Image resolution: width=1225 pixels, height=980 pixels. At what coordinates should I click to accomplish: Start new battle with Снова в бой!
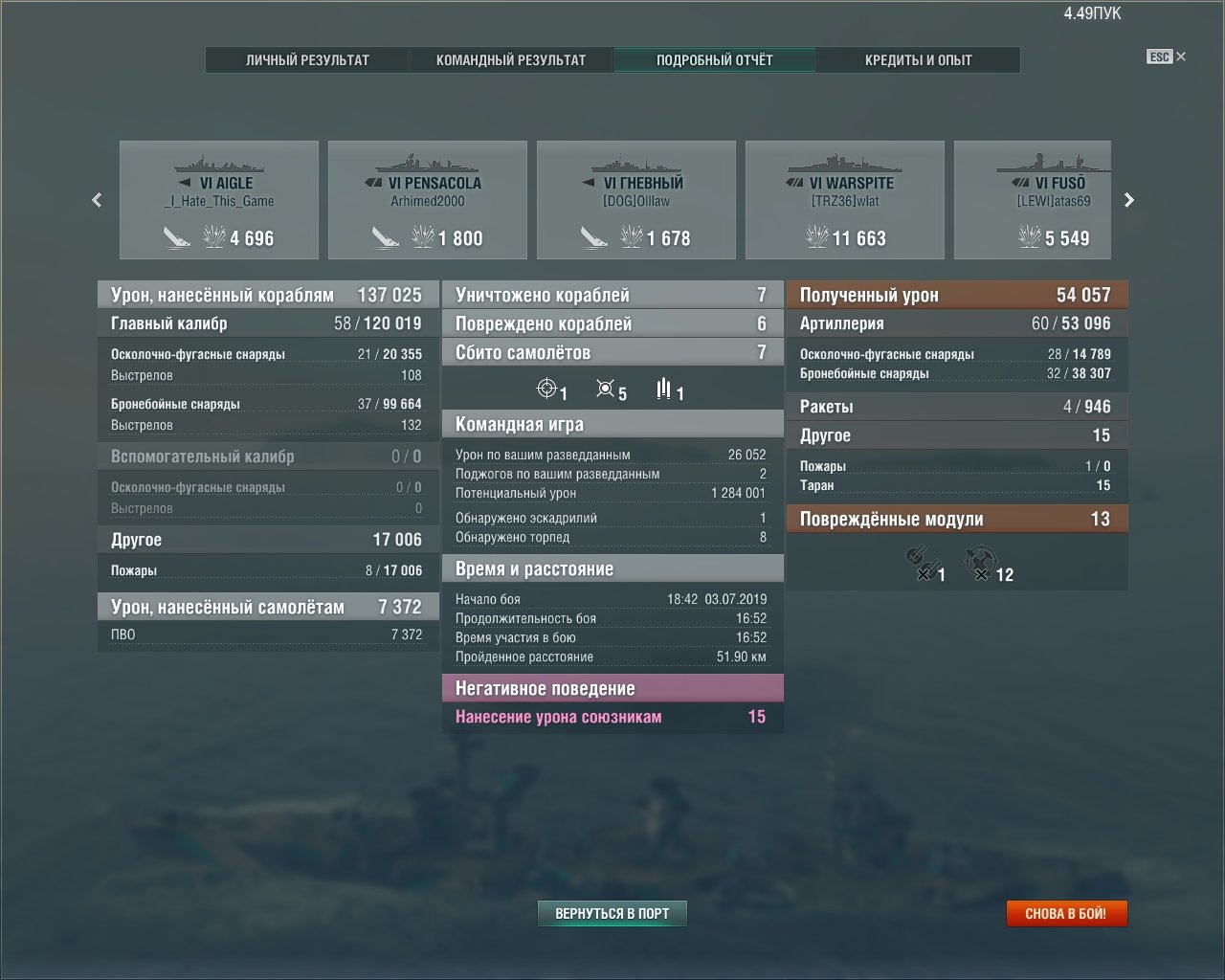click(x=1066, y=914)
